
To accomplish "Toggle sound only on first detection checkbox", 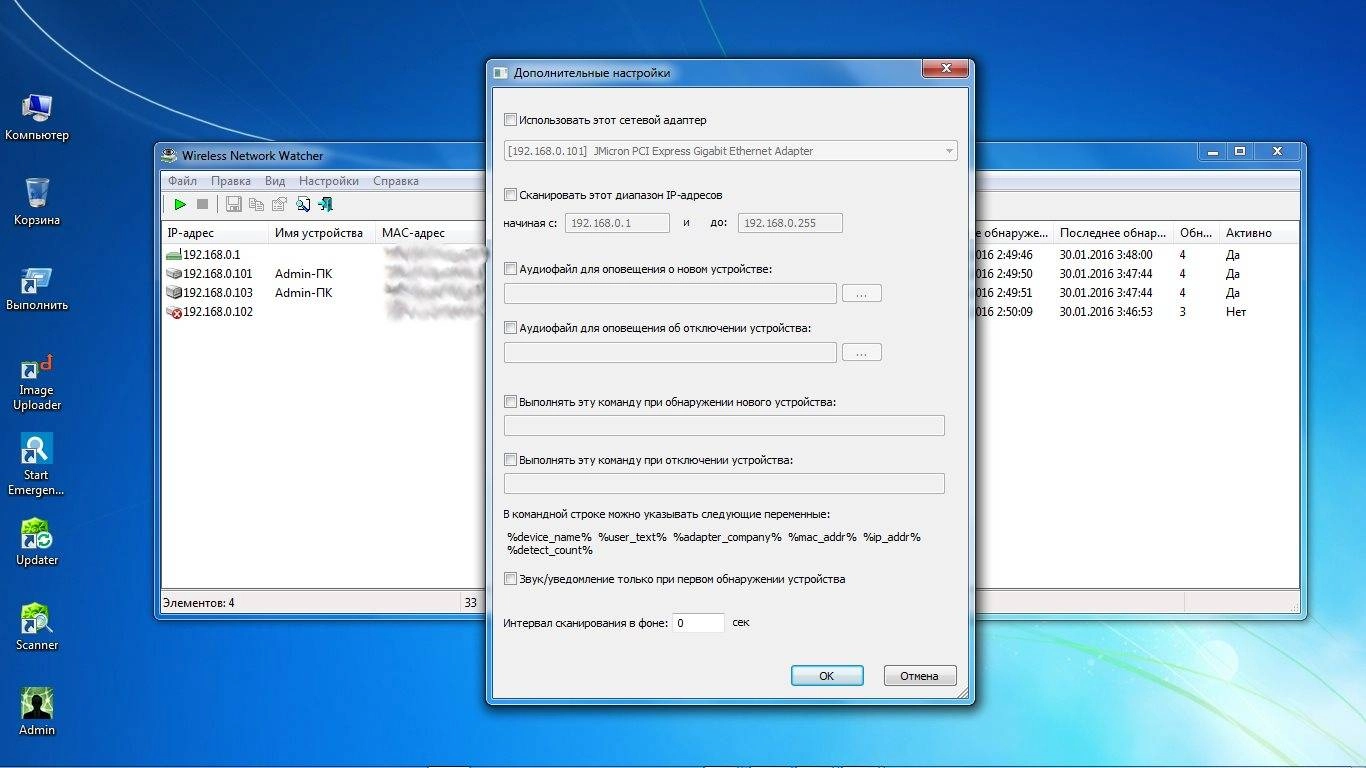I will pos(511,579).
